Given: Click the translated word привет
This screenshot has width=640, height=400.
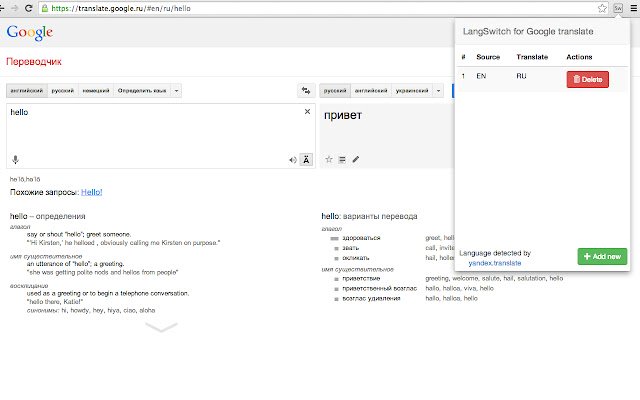Looking at the screenshot, I should [343, 115].
